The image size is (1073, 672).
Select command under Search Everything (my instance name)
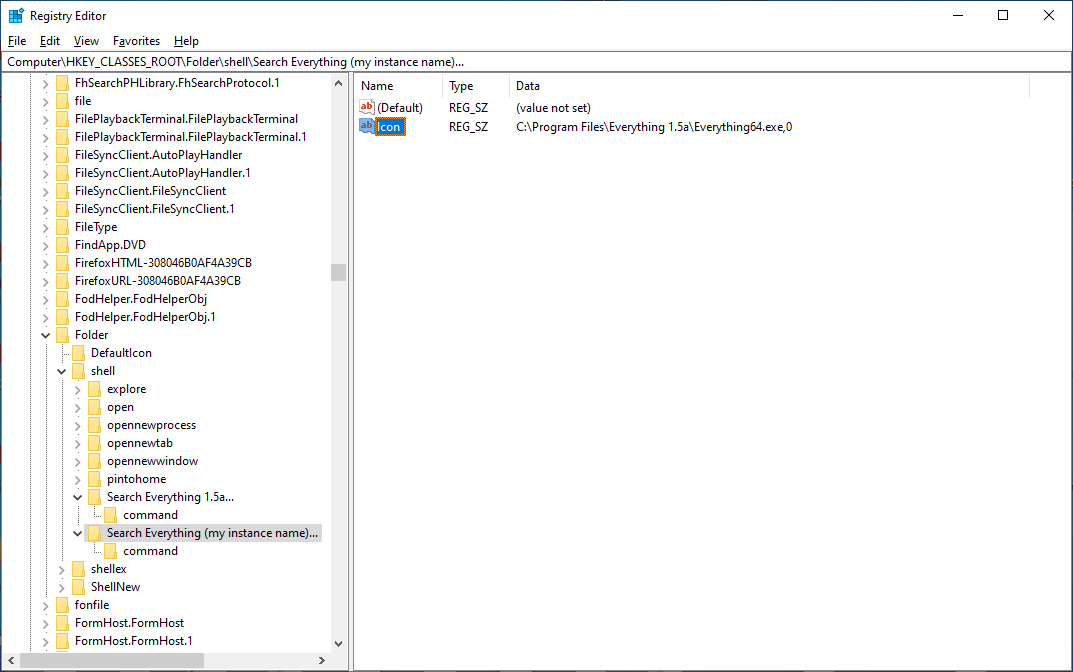(150, 551)
